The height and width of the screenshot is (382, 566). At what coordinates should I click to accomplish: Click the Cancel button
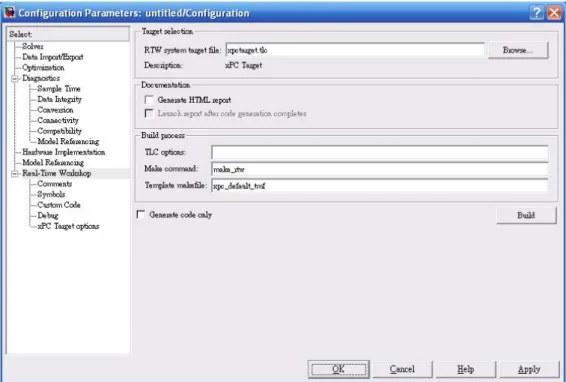pos(402,369)
